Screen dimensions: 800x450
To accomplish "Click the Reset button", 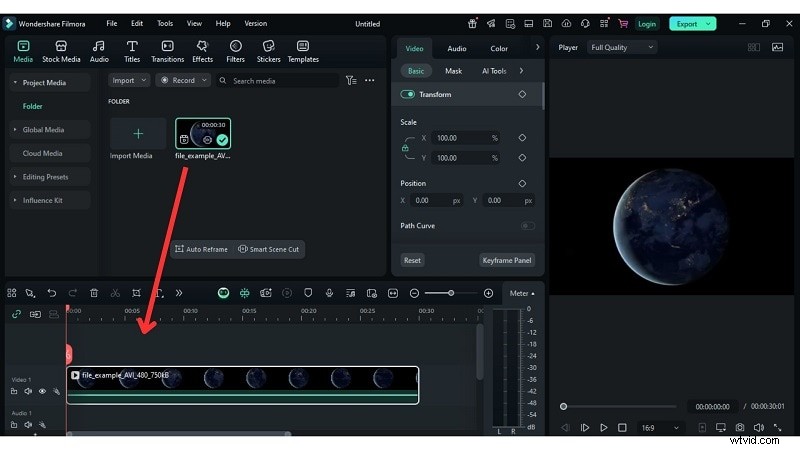I will coord(412,260).
